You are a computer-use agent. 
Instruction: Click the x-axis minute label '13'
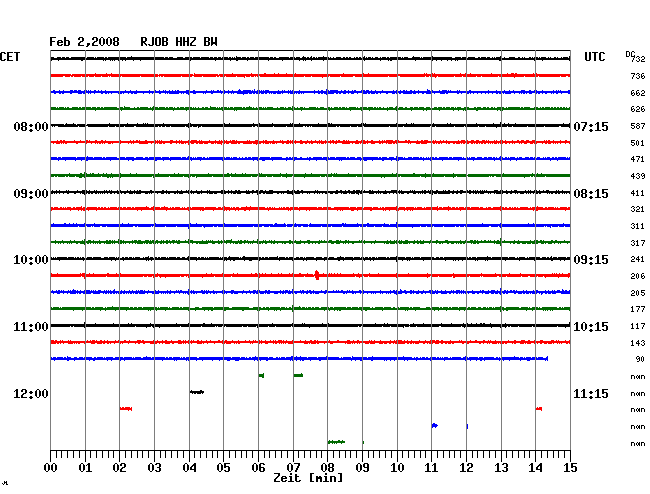coord(501,468)
